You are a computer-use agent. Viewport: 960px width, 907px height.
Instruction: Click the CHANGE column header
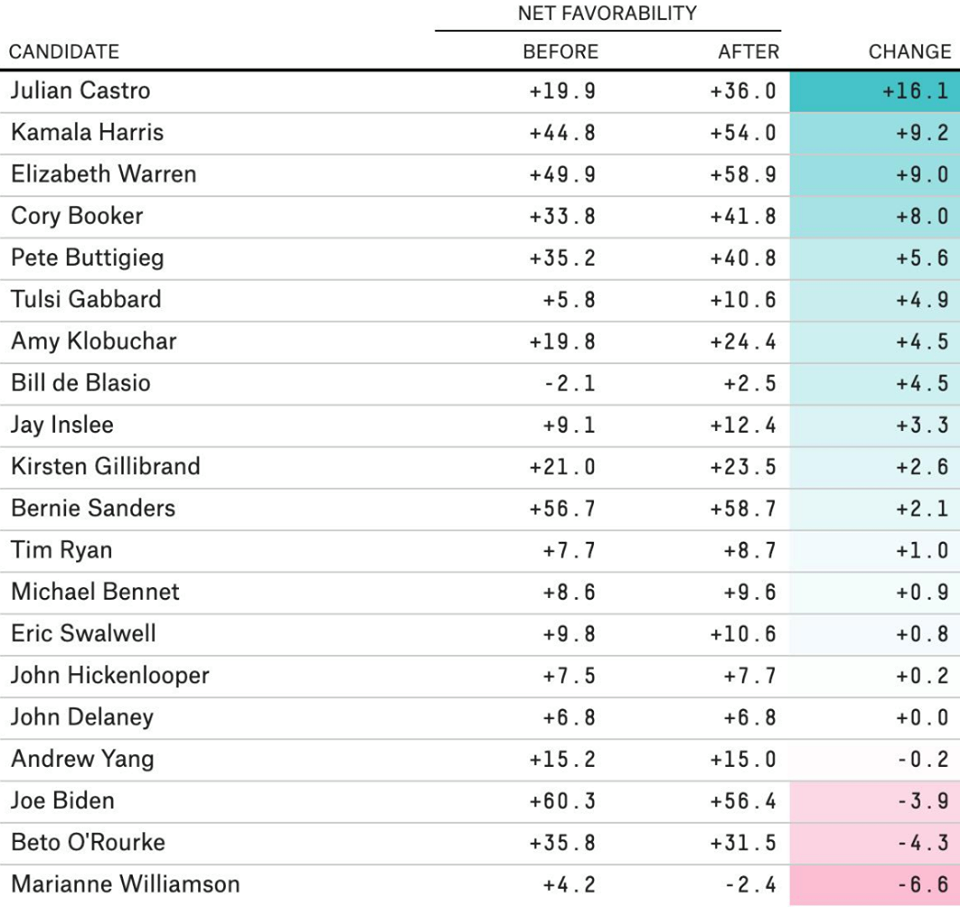(x=910, y=51)
